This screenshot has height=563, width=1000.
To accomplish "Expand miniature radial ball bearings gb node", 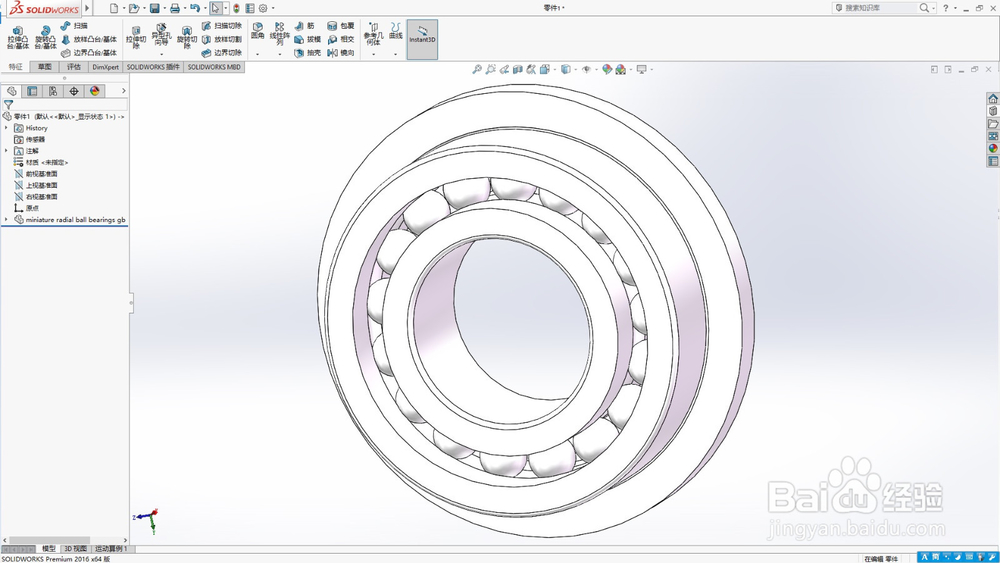I will click(x=6, y=220).
